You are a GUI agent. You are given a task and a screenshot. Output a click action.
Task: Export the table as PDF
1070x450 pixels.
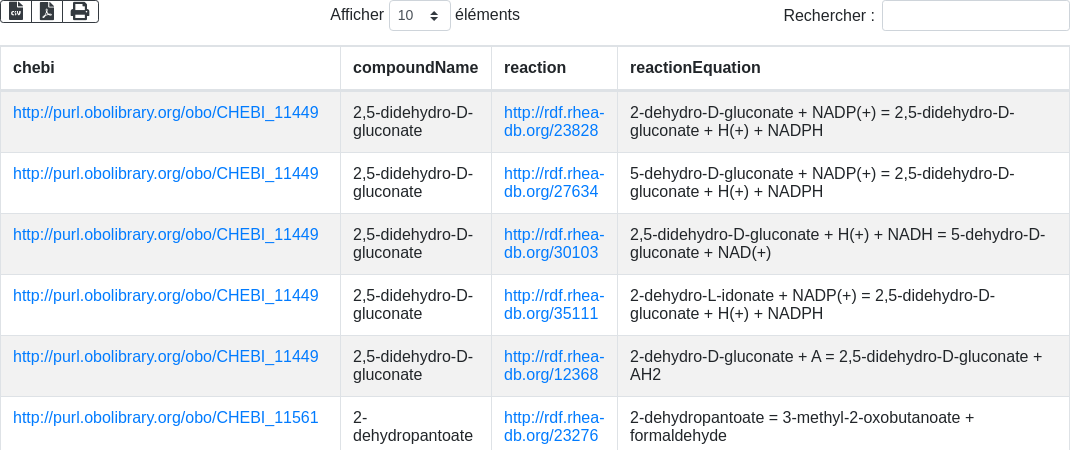(47, 12)
